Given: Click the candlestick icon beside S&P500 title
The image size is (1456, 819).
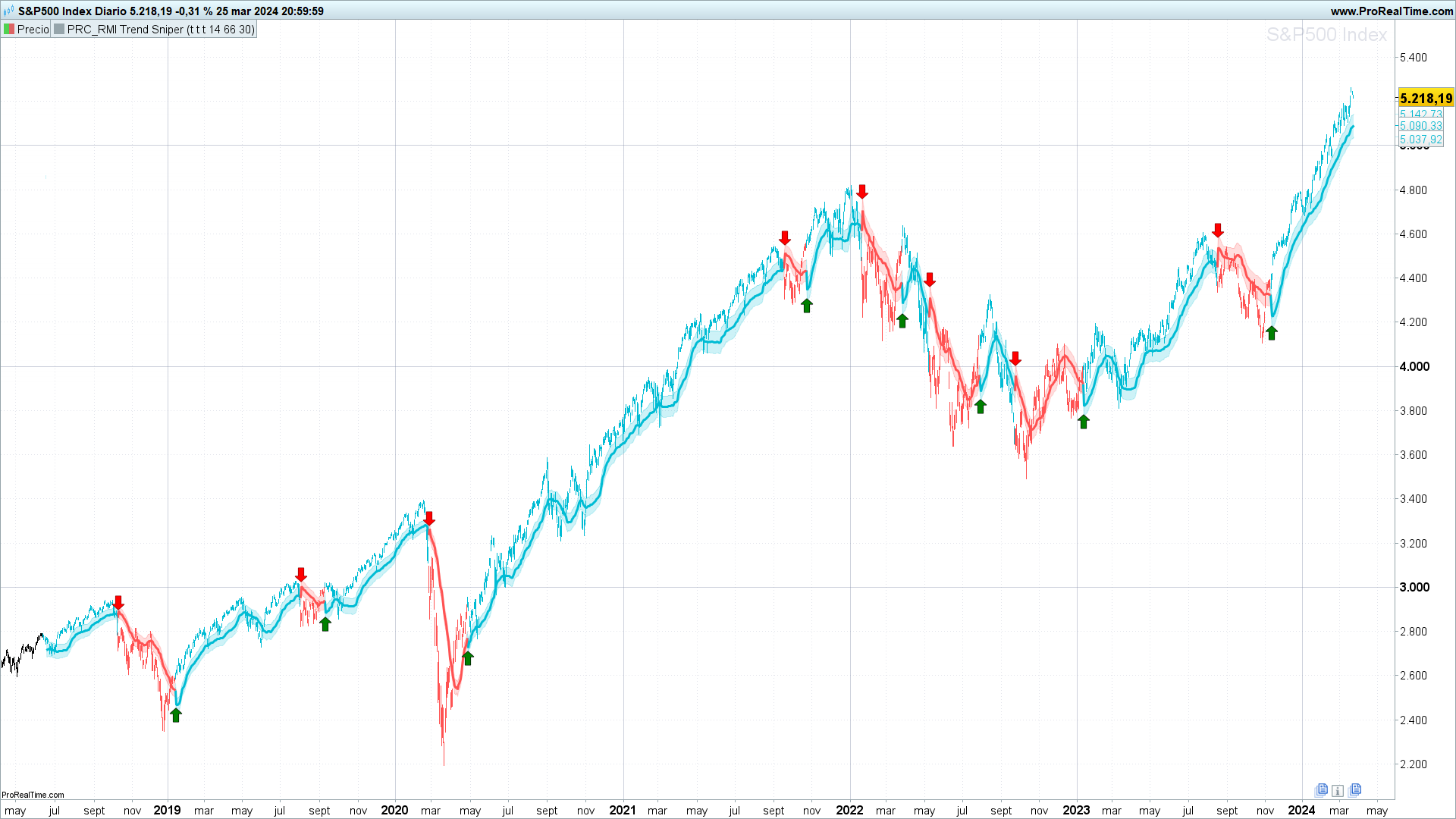Looking at the screenshot, I should 8,11.
